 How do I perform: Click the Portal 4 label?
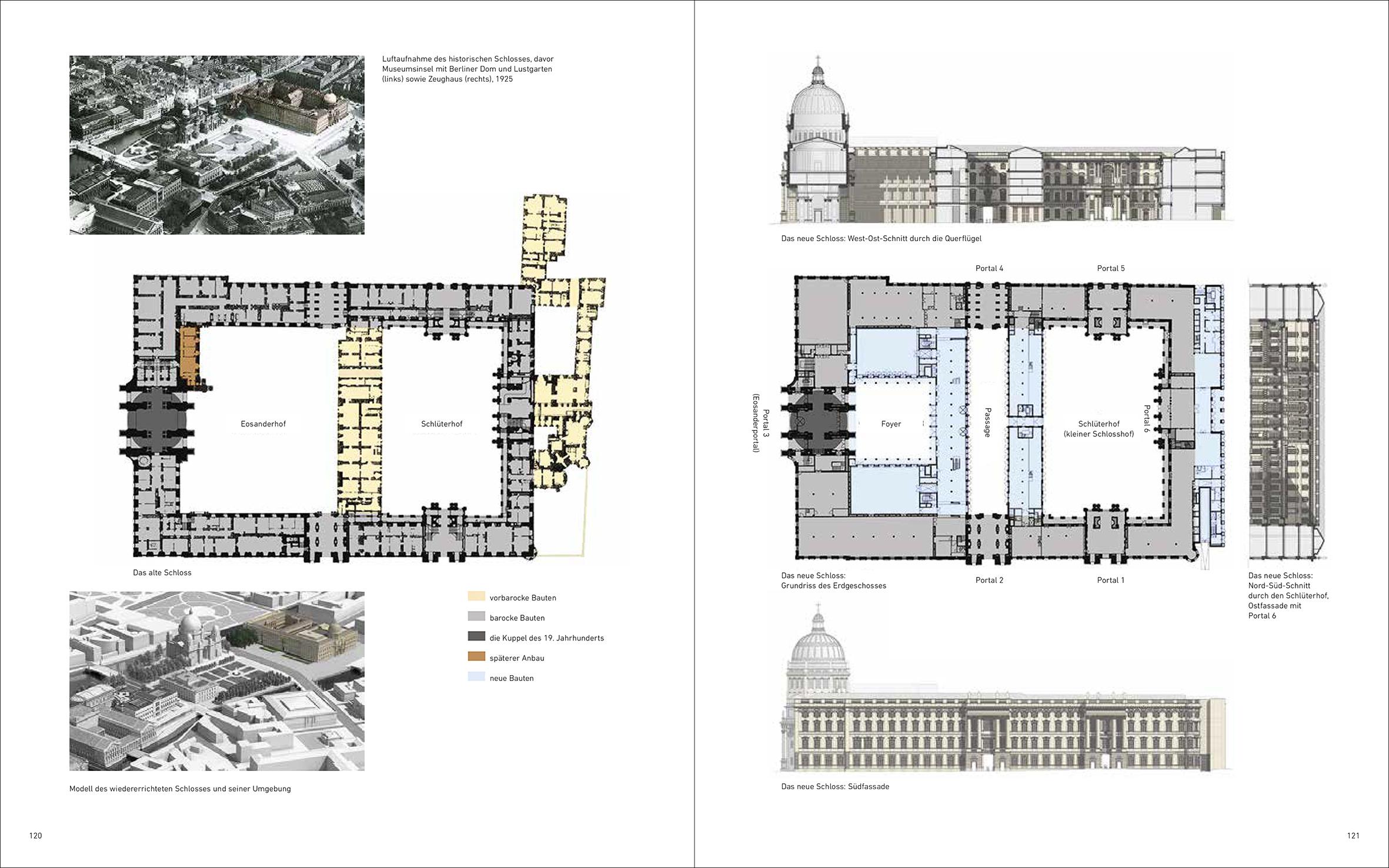coord(989,268)
